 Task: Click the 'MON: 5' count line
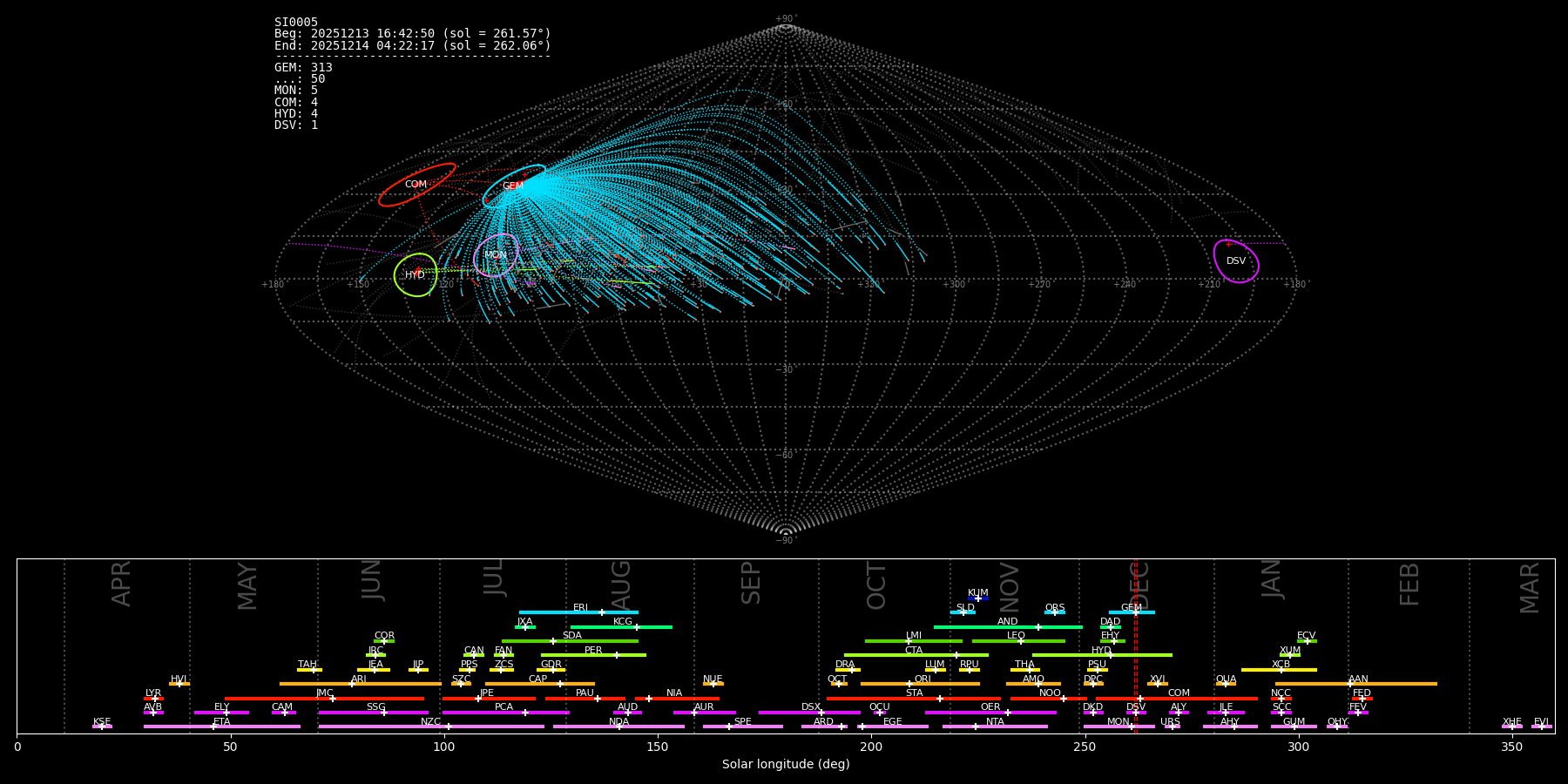click(296, 91)
